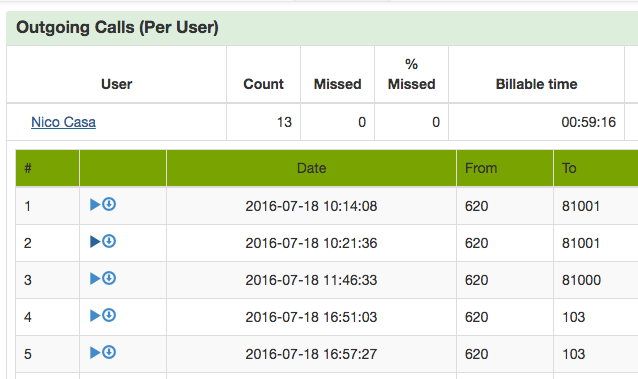Play recording of call 1

coord(95,204)
